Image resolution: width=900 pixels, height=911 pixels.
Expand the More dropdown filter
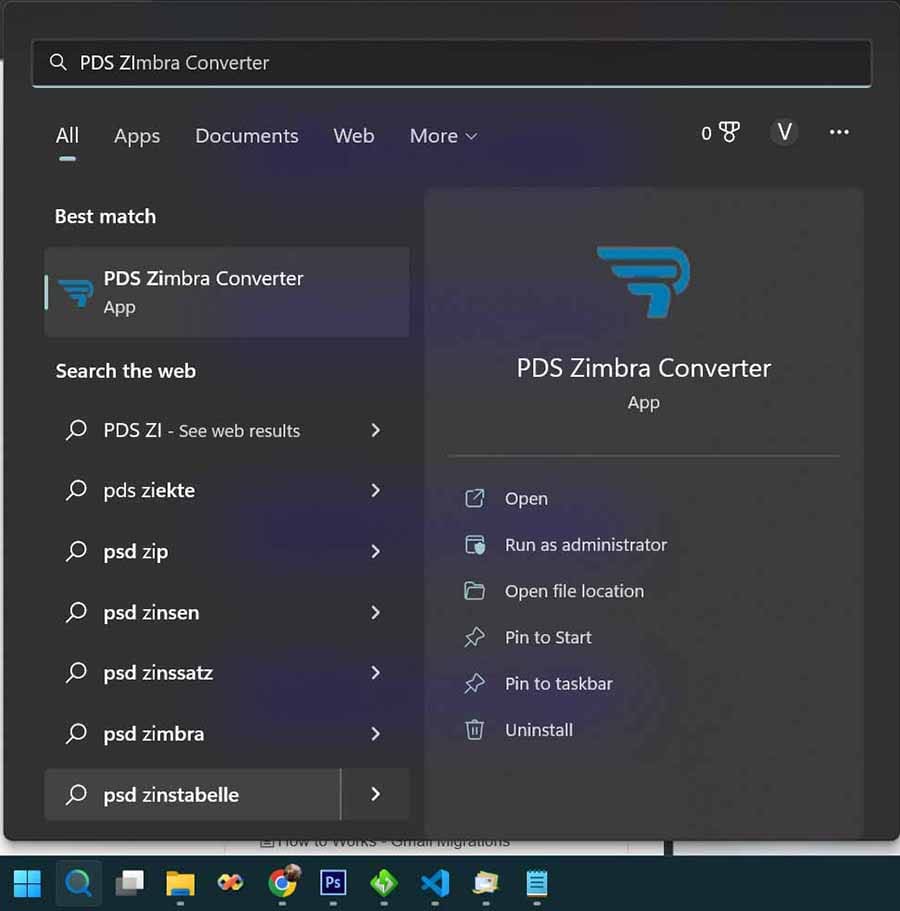click(x=444, y=135)
